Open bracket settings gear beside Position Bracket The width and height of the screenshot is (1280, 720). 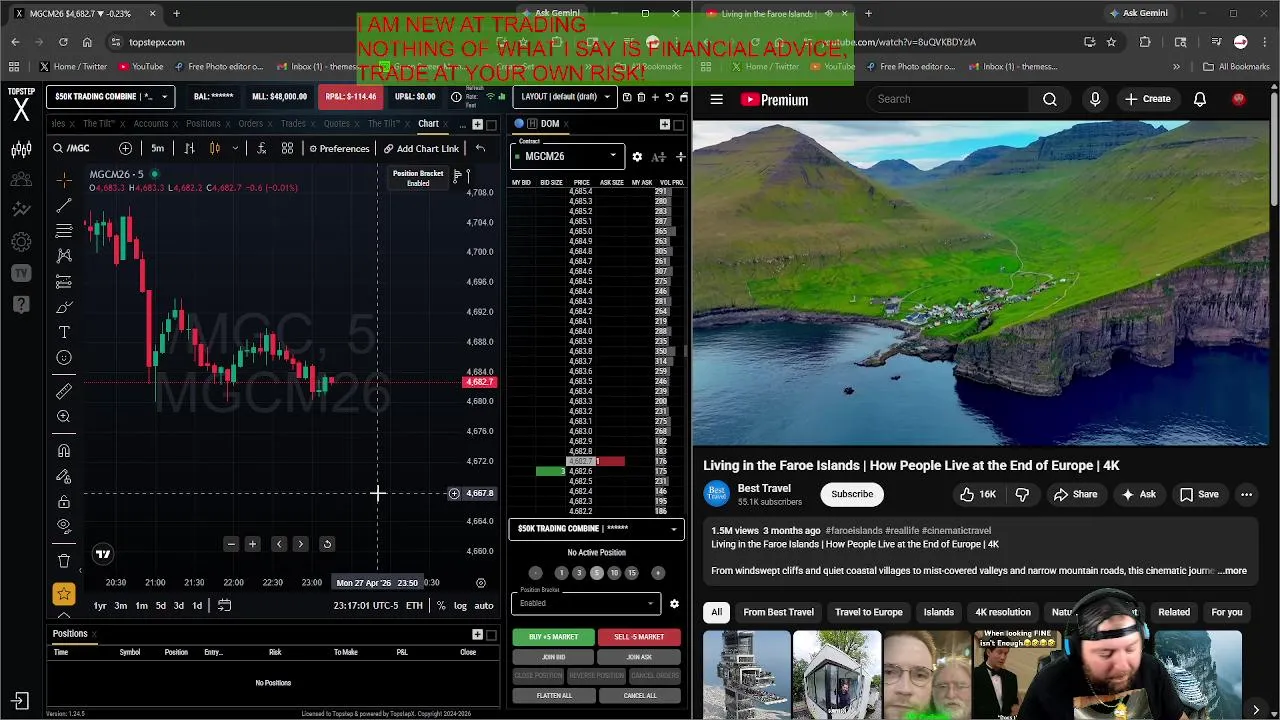coord(674,604)
